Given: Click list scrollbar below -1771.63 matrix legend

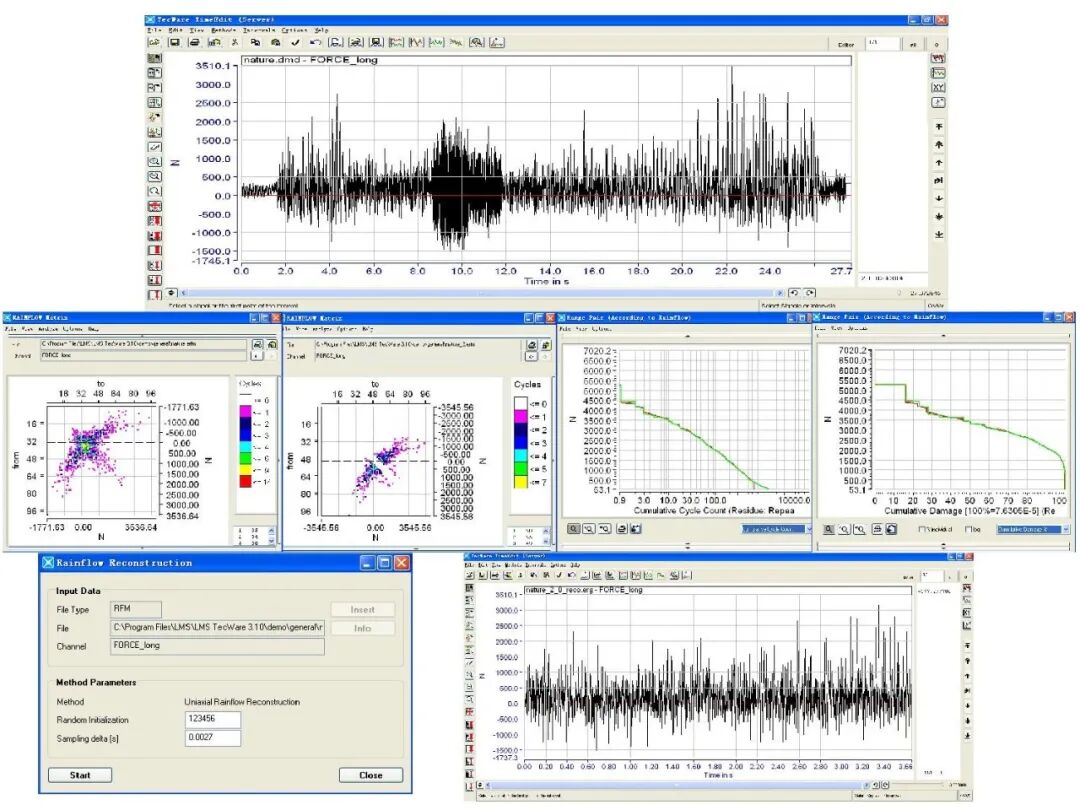Looking at the screenshot, I should (x=271, y=536).
